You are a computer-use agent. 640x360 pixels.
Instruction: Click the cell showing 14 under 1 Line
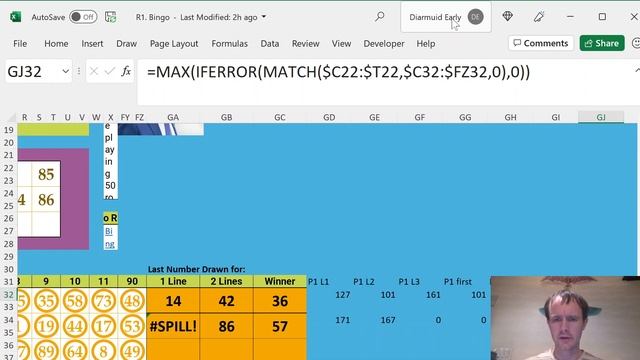point(173,301)
